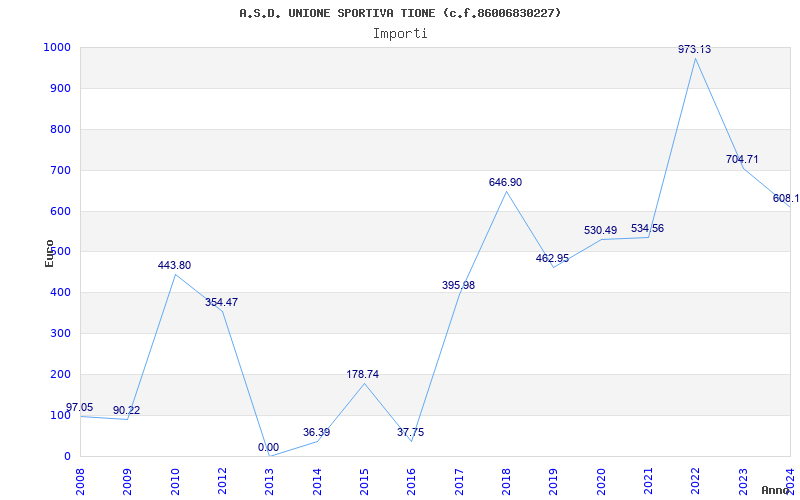The width and height of the screenshot is (800, 500).
Task: Select data label 443.80
Action: (x=174, y=265)
